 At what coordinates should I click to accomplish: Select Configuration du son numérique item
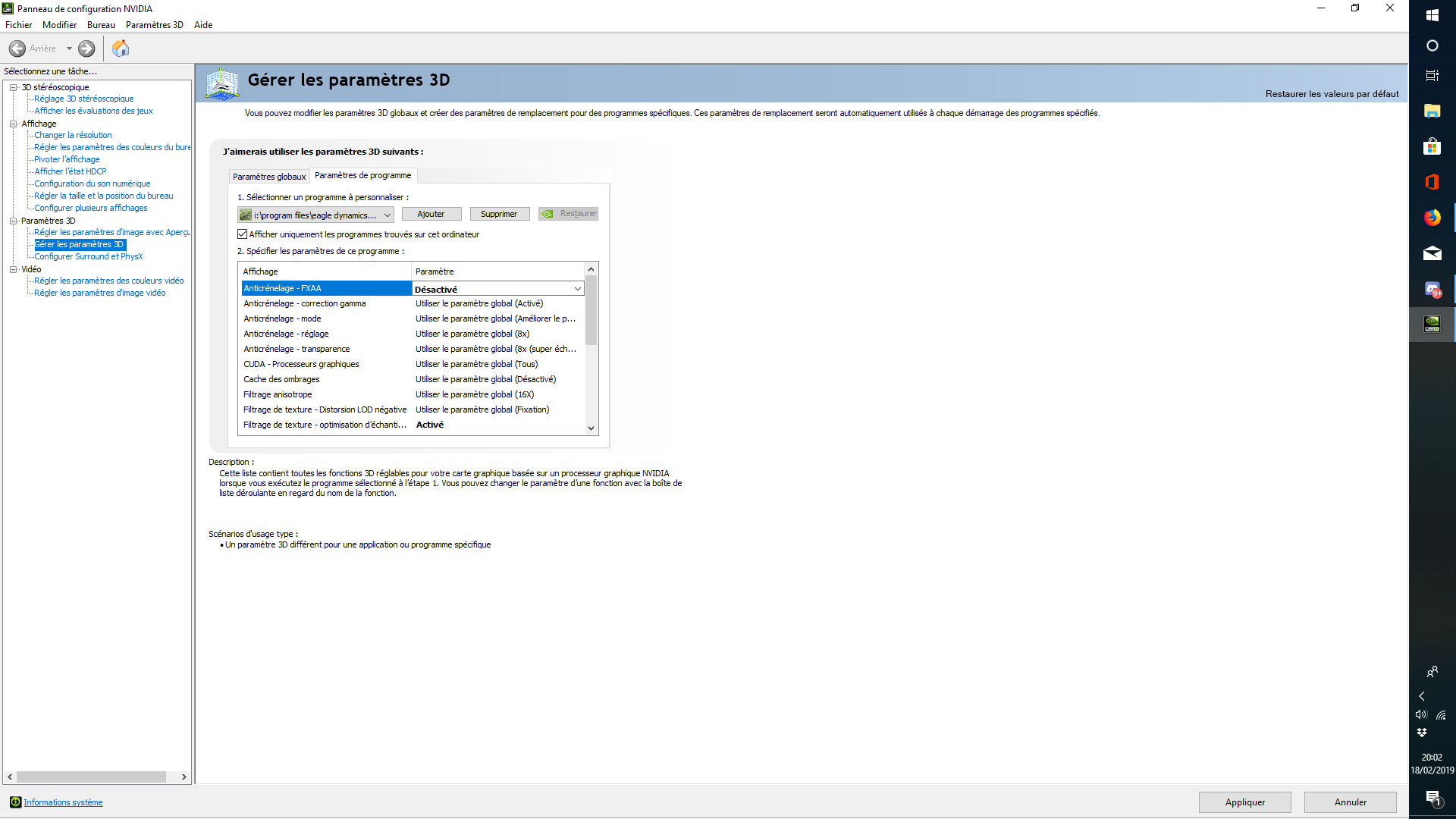92,184
